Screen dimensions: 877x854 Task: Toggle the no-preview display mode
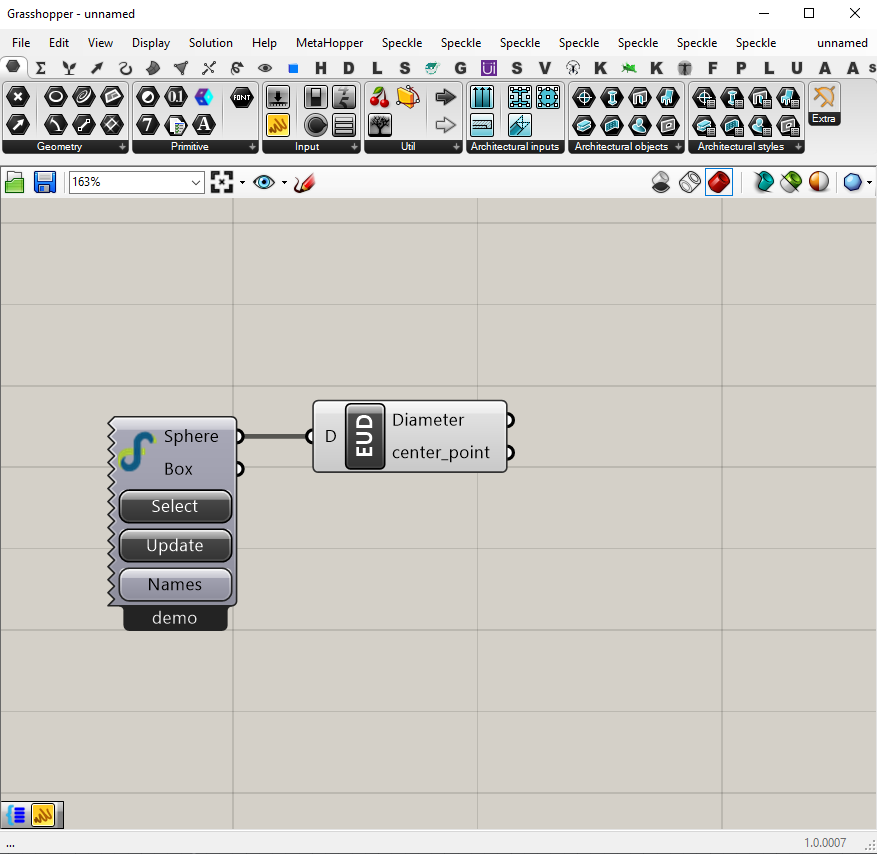point(660,182)
